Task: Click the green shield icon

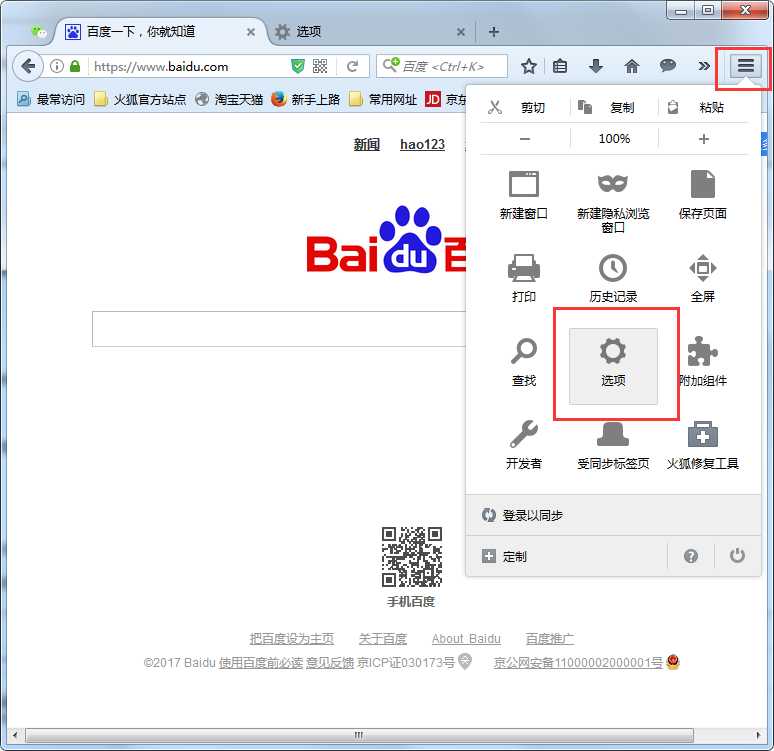Action: (x=298, y=66)
